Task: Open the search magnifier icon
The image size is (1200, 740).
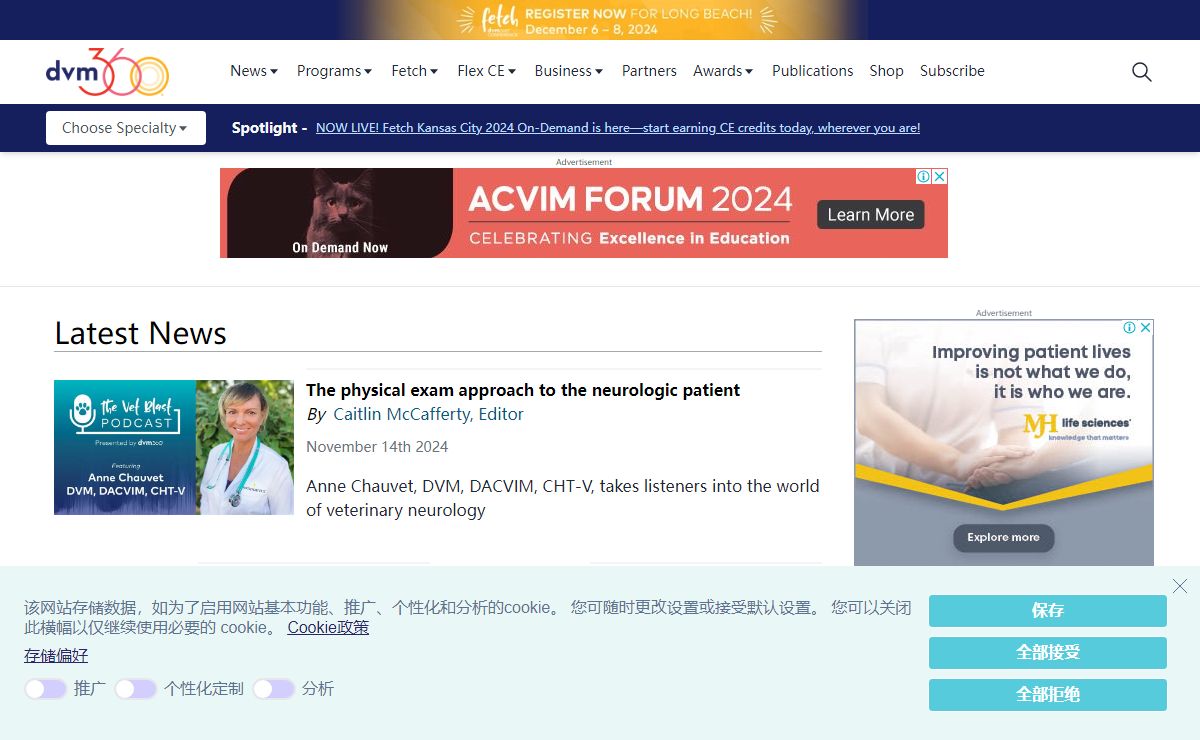Action: tap(1141, 72)
